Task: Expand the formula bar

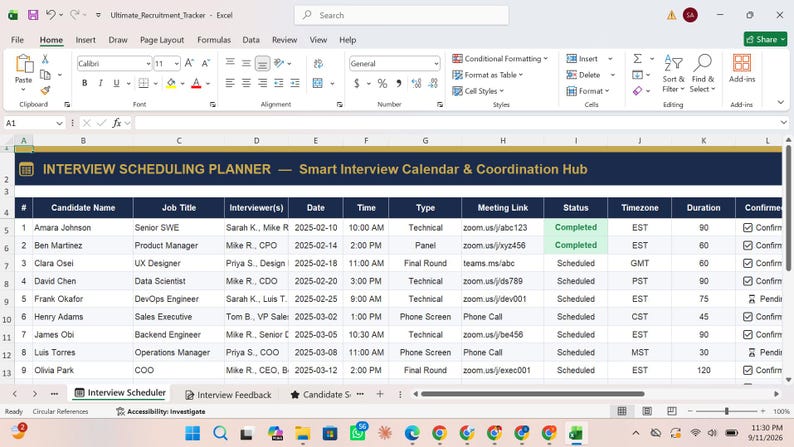Action: [x=783, y=123]
